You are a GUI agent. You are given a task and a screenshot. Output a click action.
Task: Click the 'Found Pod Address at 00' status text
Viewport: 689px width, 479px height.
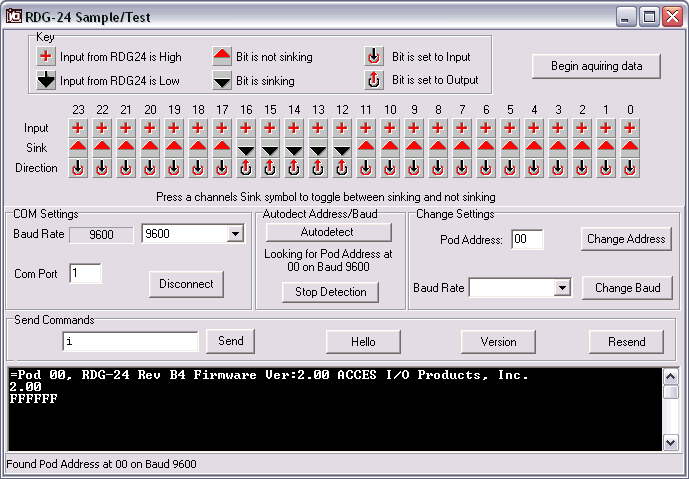point(101,464)
